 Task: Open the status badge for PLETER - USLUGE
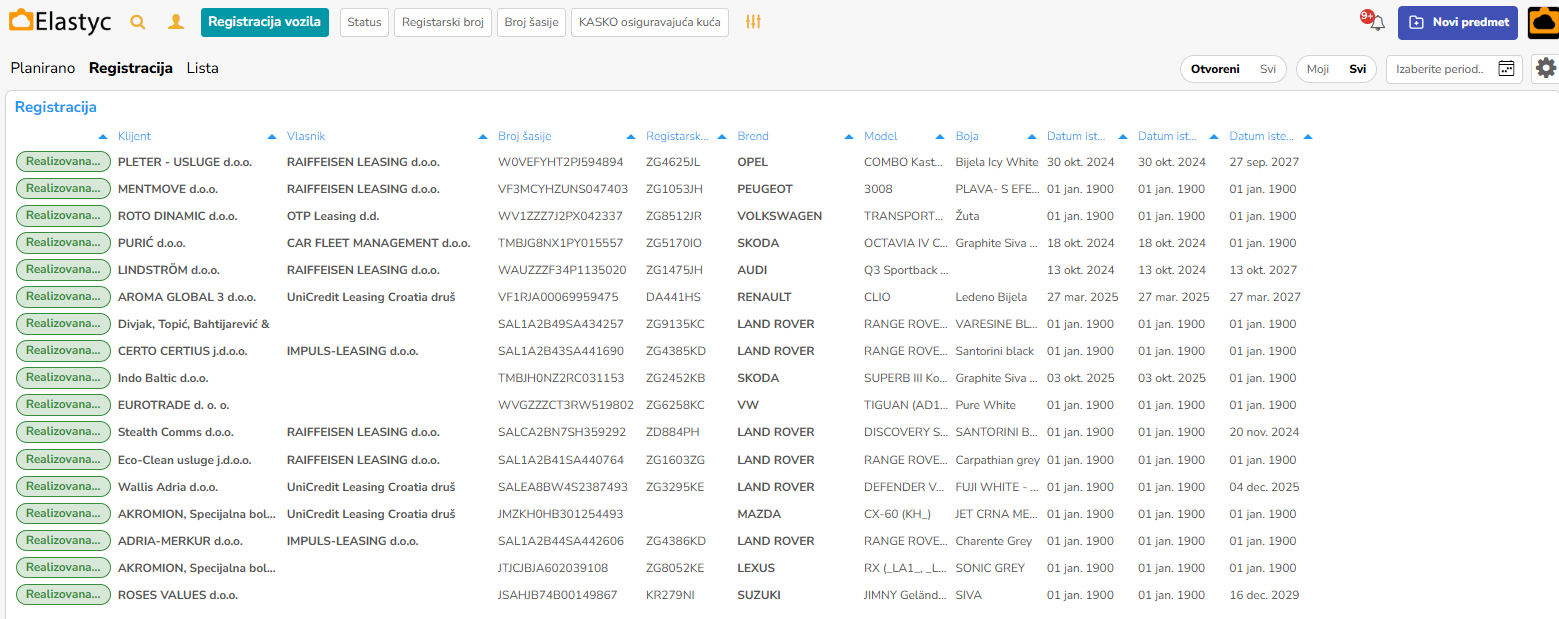point(63,161)
